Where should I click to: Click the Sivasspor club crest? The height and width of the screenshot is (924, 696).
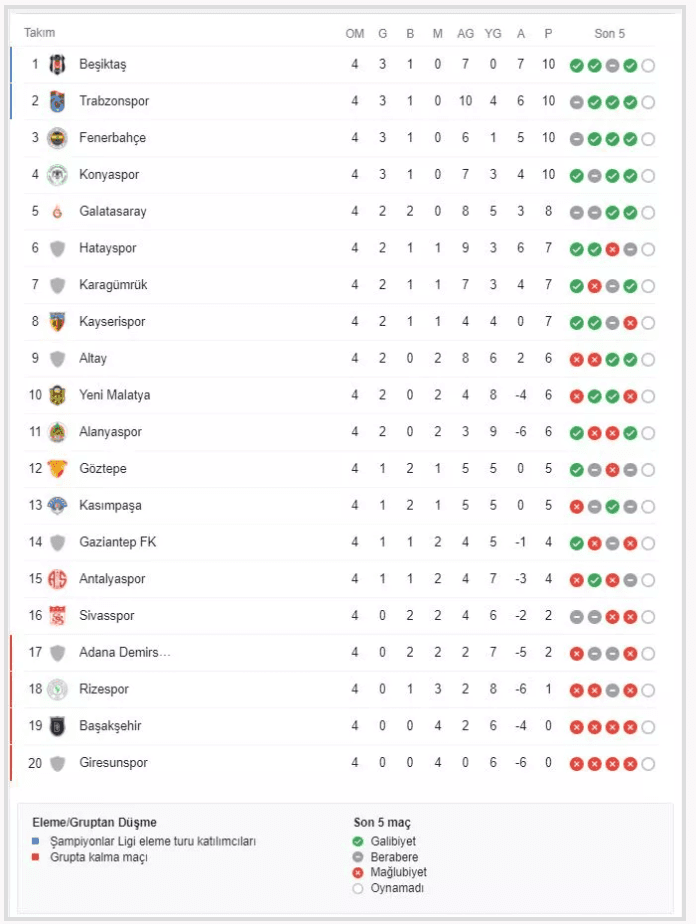57,616
